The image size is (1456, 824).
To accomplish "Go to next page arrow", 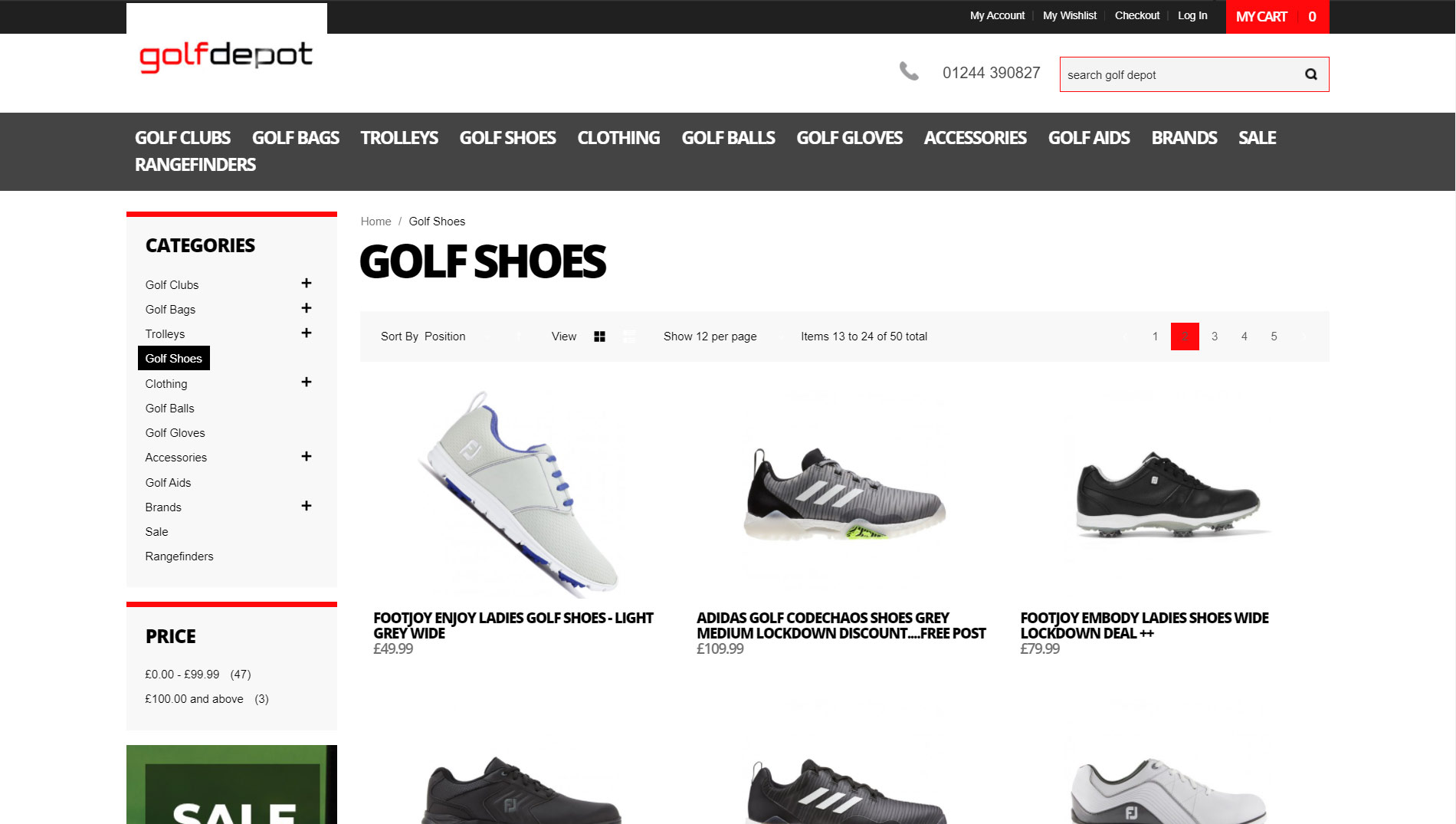I will [x=1303, y=336].
